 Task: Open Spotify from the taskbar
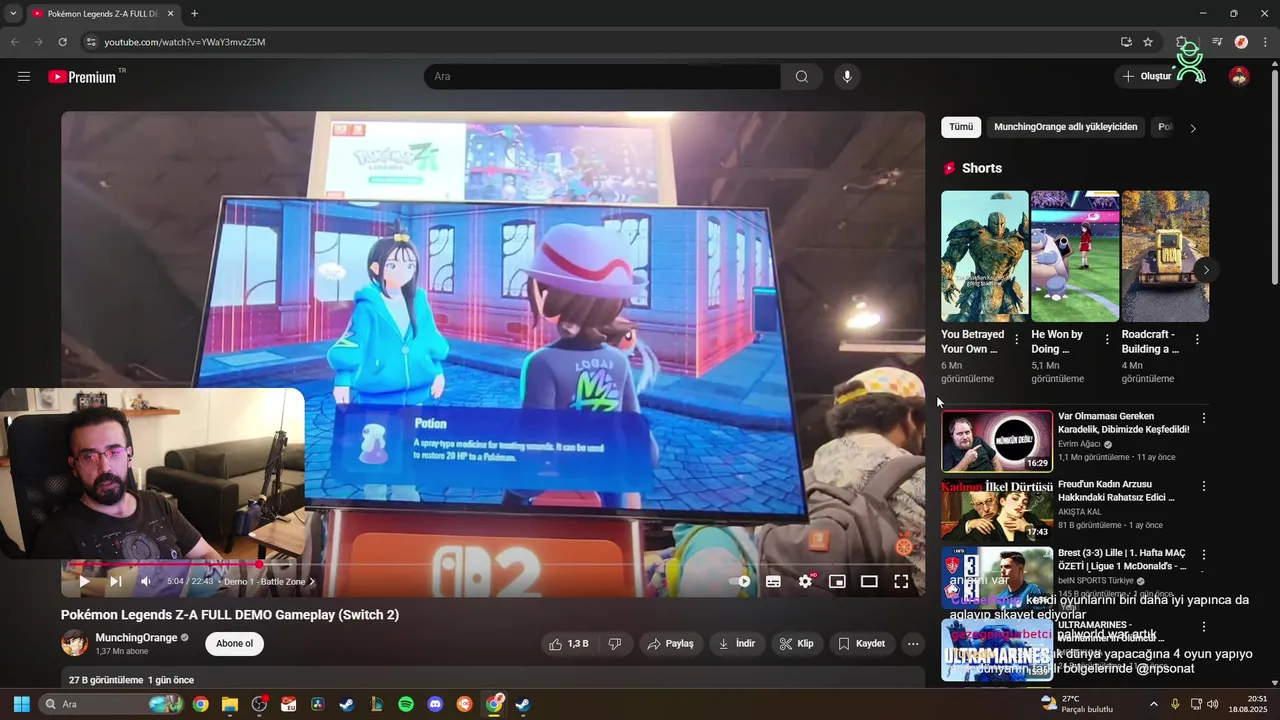[x=406, y=704]
